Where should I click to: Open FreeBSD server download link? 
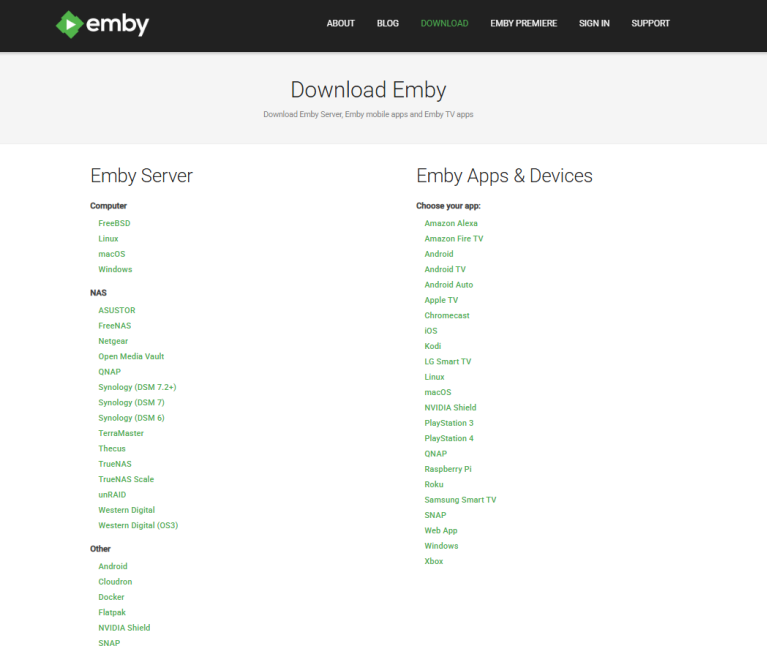(x=114, y=223)
